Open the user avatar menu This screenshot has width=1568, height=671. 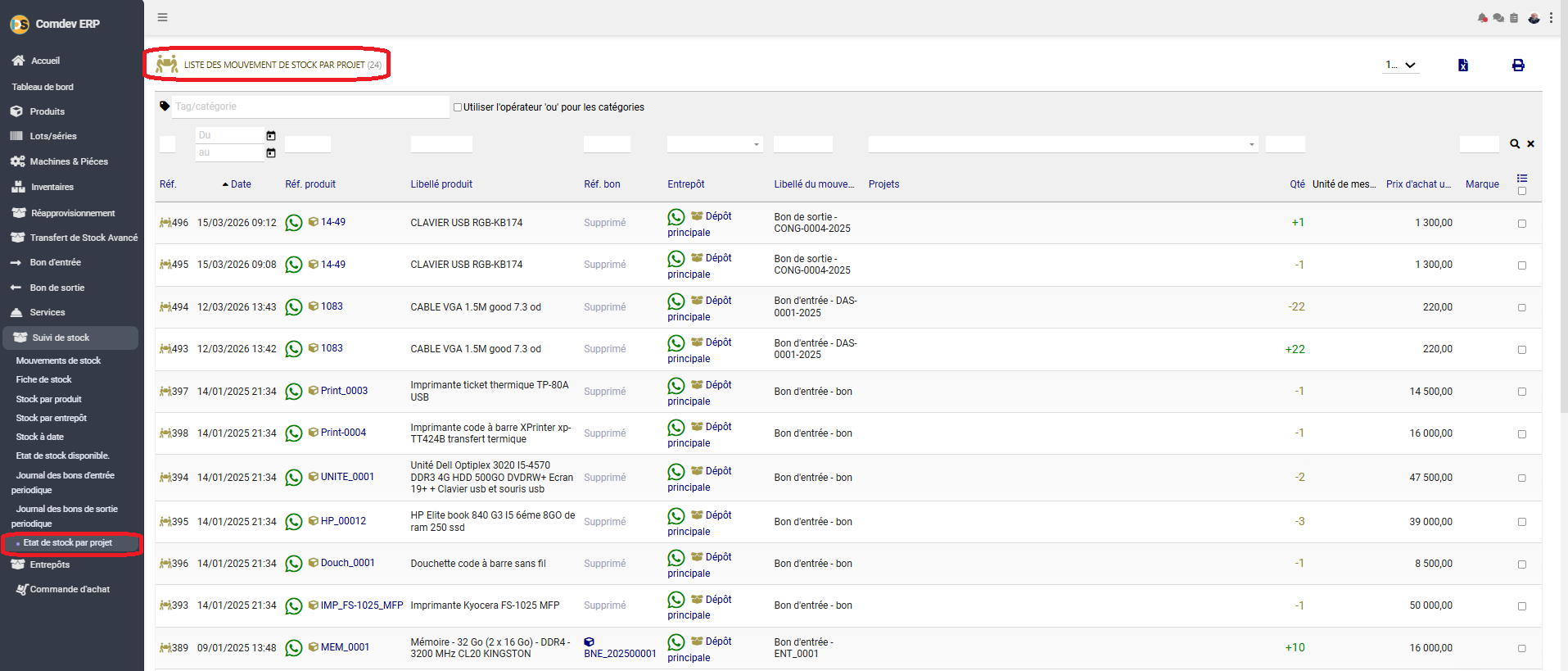1534,17
